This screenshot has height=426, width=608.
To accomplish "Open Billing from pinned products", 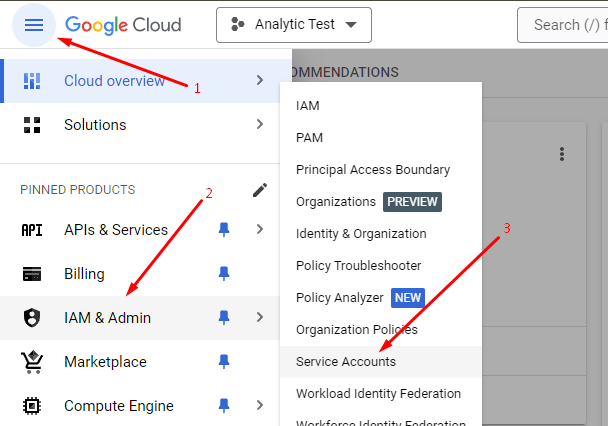I will click(84, 274).
